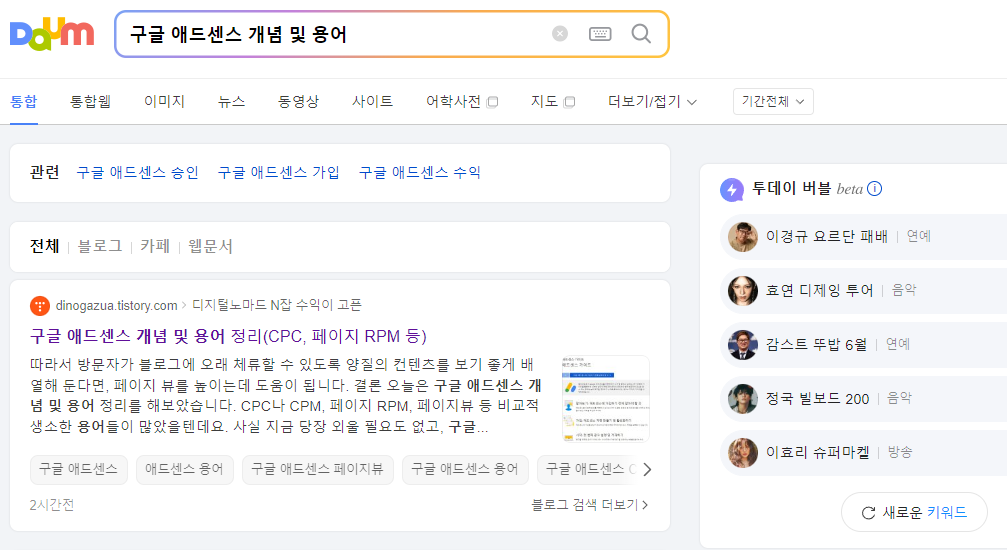Click the new-window icon beside 어학사전

[493, 102]
